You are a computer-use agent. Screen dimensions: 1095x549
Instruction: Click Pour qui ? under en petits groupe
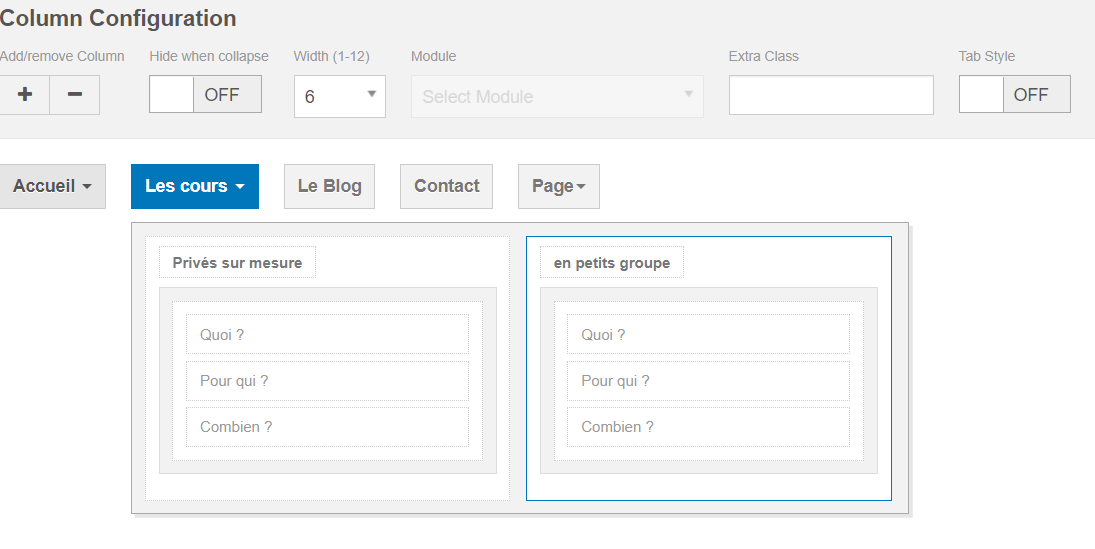pyautogui.click(x=708, y=381)
